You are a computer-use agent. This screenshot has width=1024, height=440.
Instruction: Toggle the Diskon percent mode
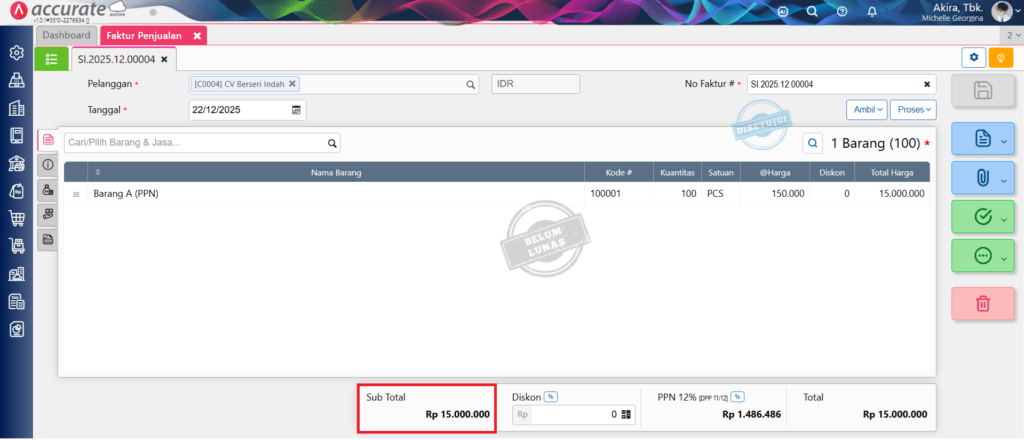point(550,397)
